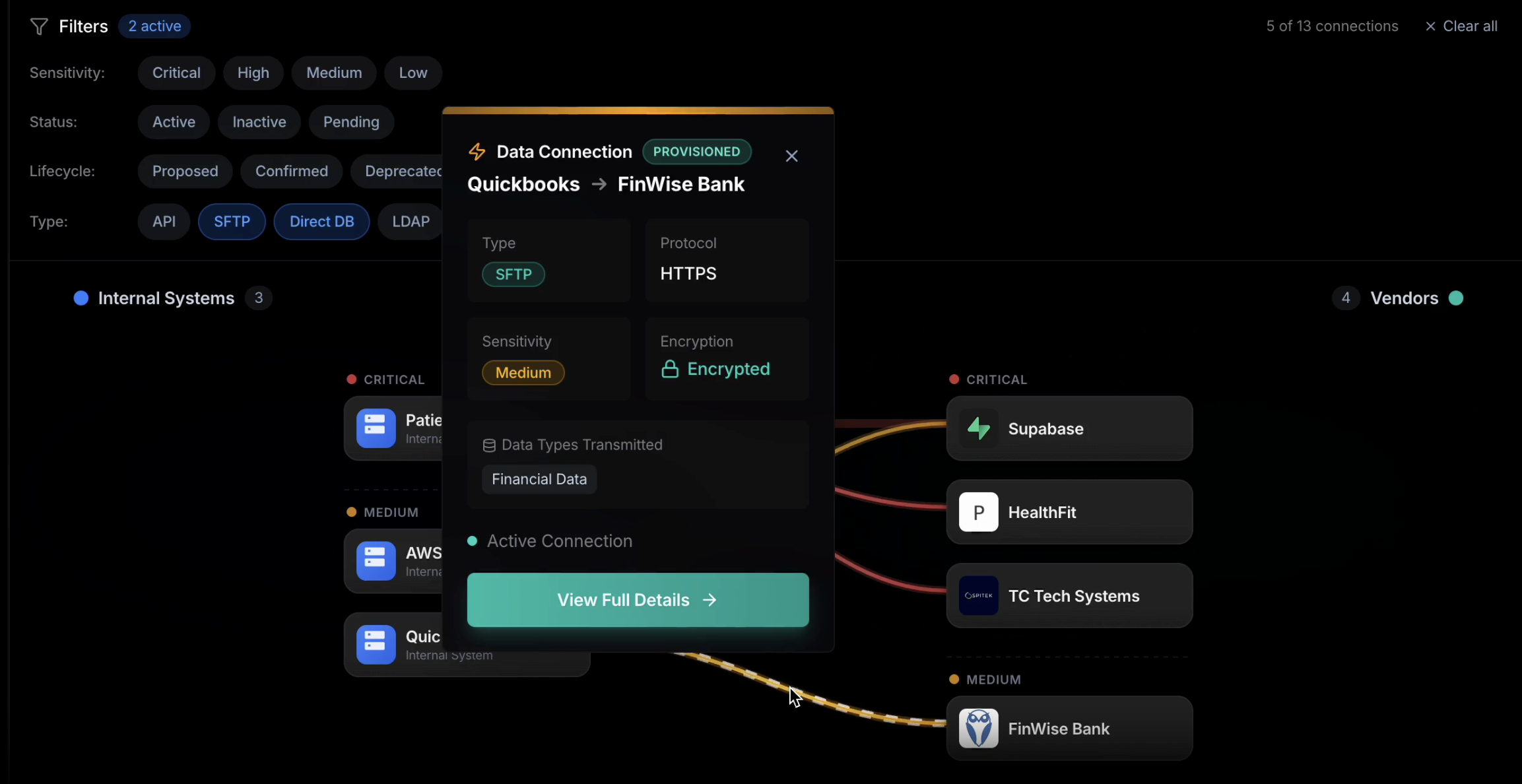Screen dimensions: 1522x784
Task: Toggle the Deprecated lifecycle filter
Action: (397, 172)
